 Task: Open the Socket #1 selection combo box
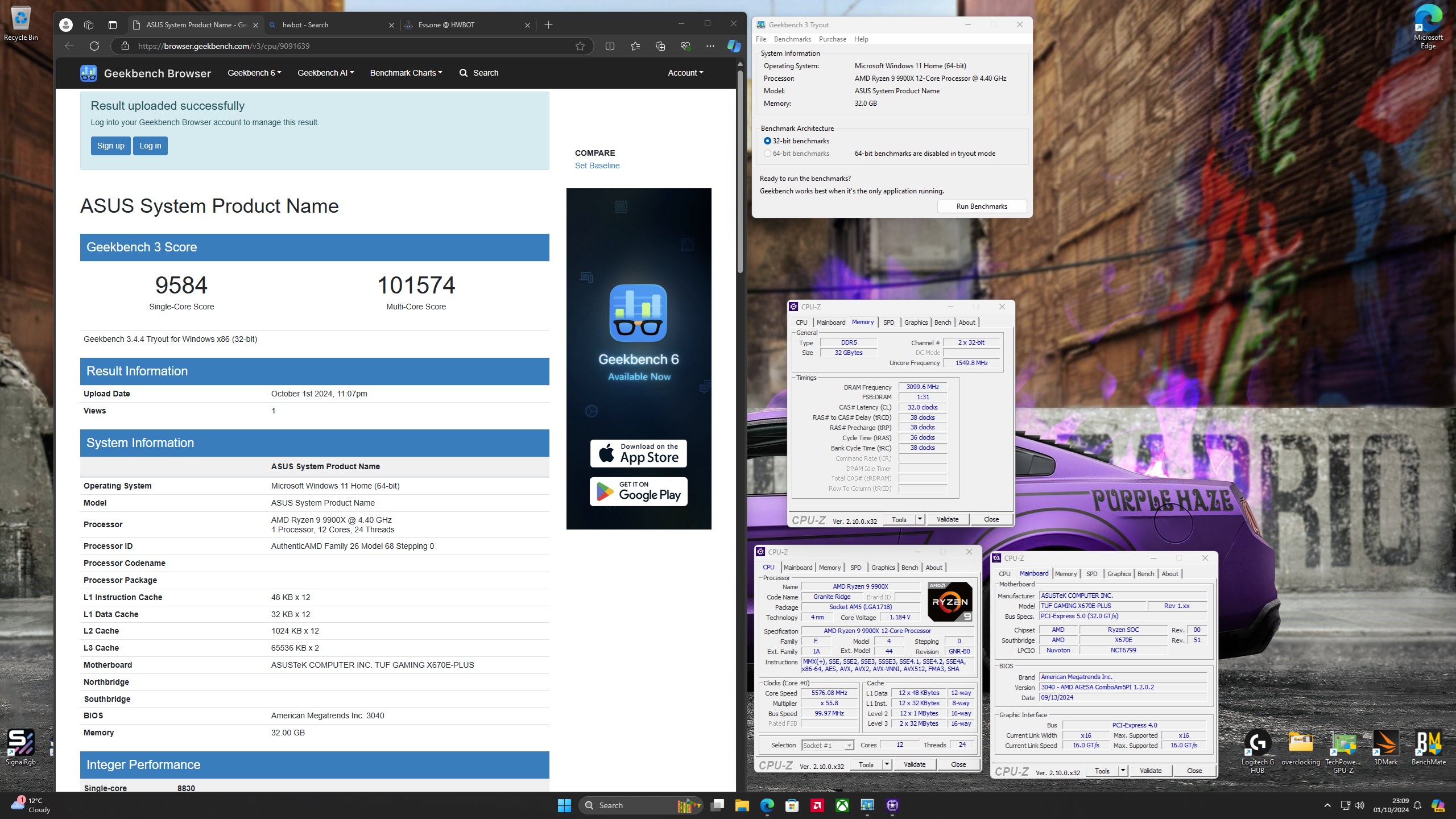pos(828,745)
